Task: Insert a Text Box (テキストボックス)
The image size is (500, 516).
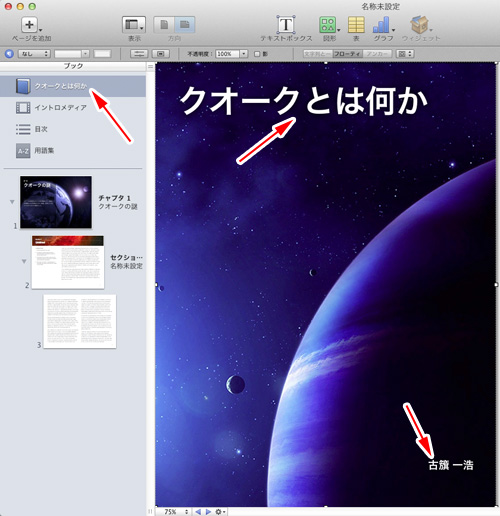Action: click(x=286, y=24)
